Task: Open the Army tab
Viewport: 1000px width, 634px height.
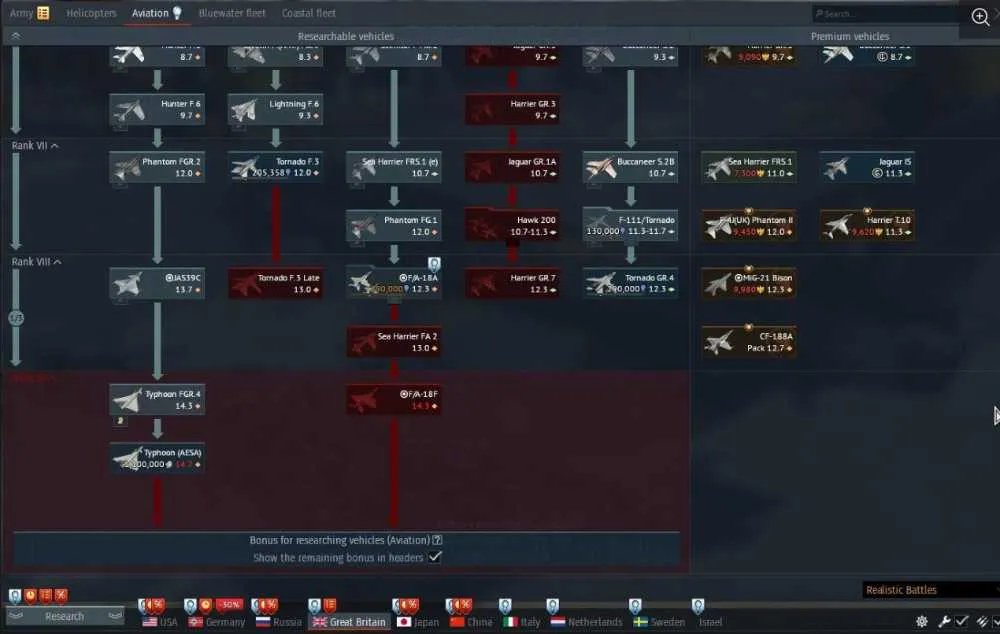Action: coord(21,13)
